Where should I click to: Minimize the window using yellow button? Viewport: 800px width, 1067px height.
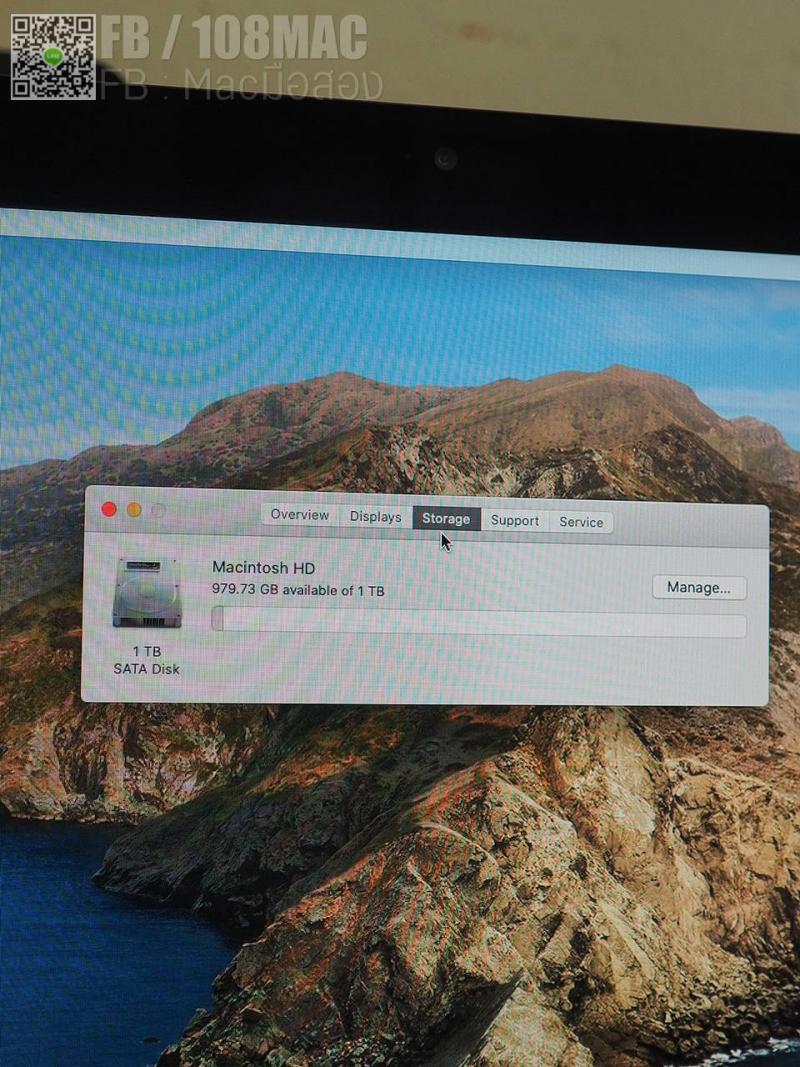click(134, 510)
